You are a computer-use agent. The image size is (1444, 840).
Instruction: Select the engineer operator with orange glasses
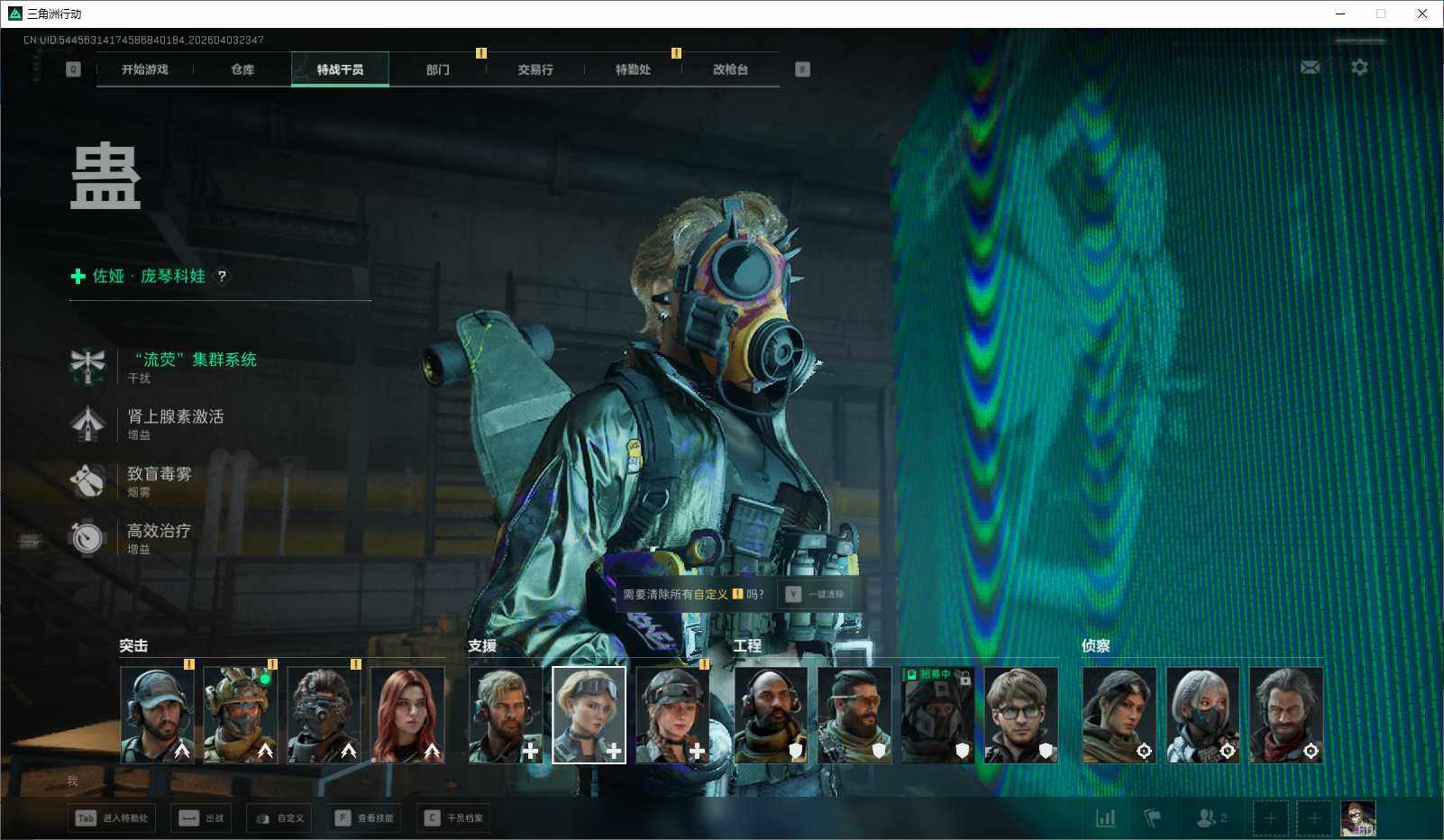coord(855,716)
